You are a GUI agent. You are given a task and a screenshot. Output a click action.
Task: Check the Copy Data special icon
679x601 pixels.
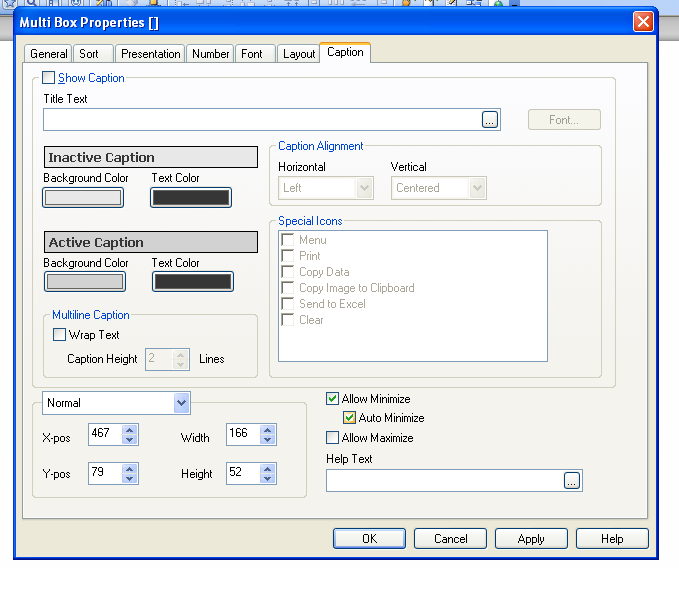pos(288,272)
